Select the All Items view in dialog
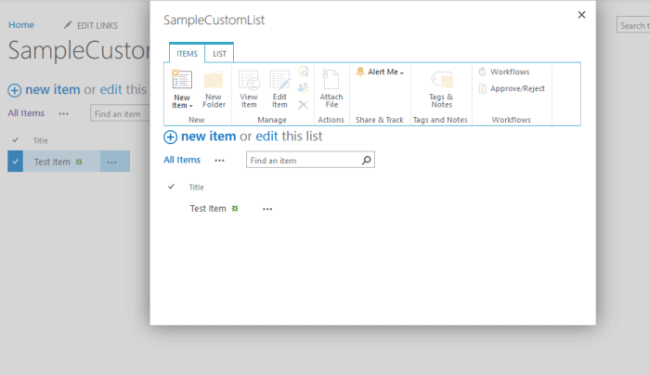This screenshot has width=650, height=375. [x=182, y=160]
